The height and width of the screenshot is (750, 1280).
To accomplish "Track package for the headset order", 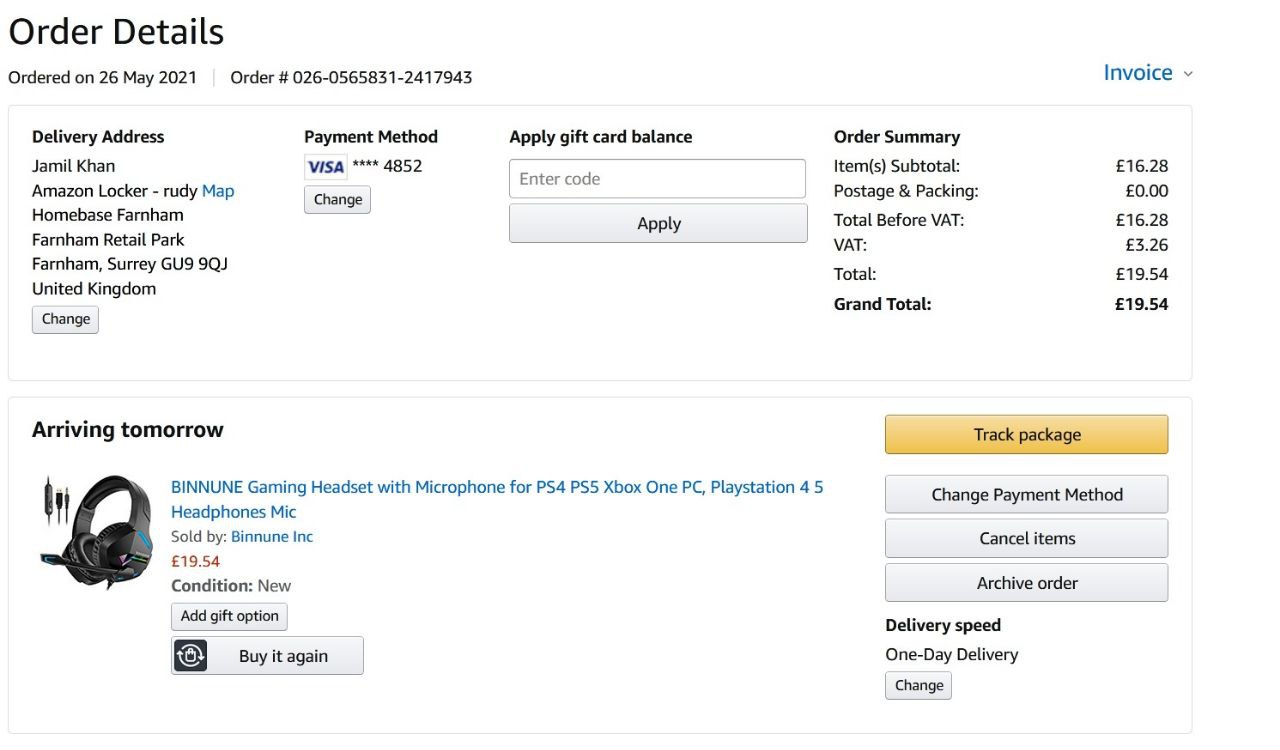I will click(x=1027, y=435).
